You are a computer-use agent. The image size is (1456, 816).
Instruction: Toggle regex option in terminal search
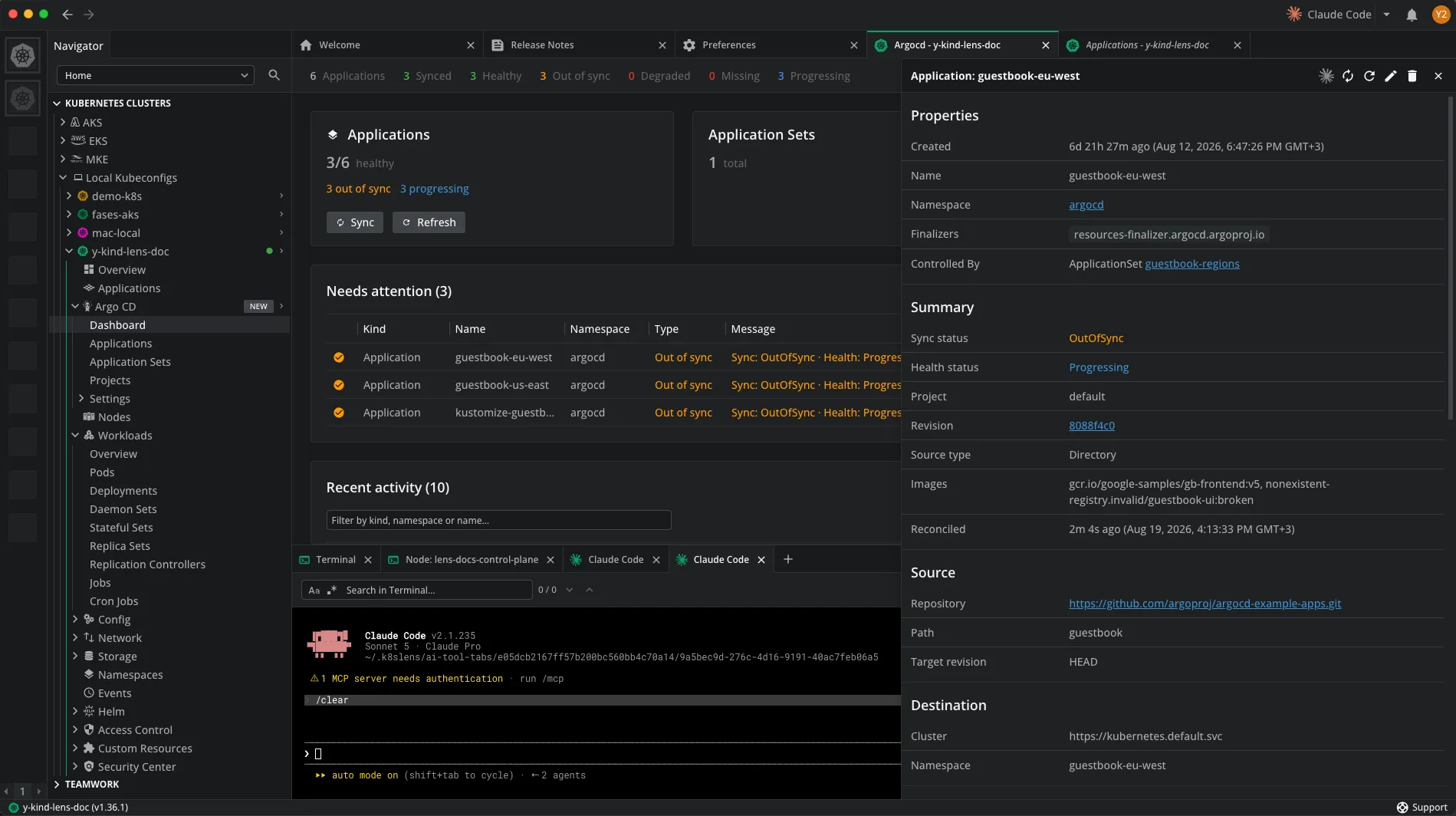click(332, 590)
